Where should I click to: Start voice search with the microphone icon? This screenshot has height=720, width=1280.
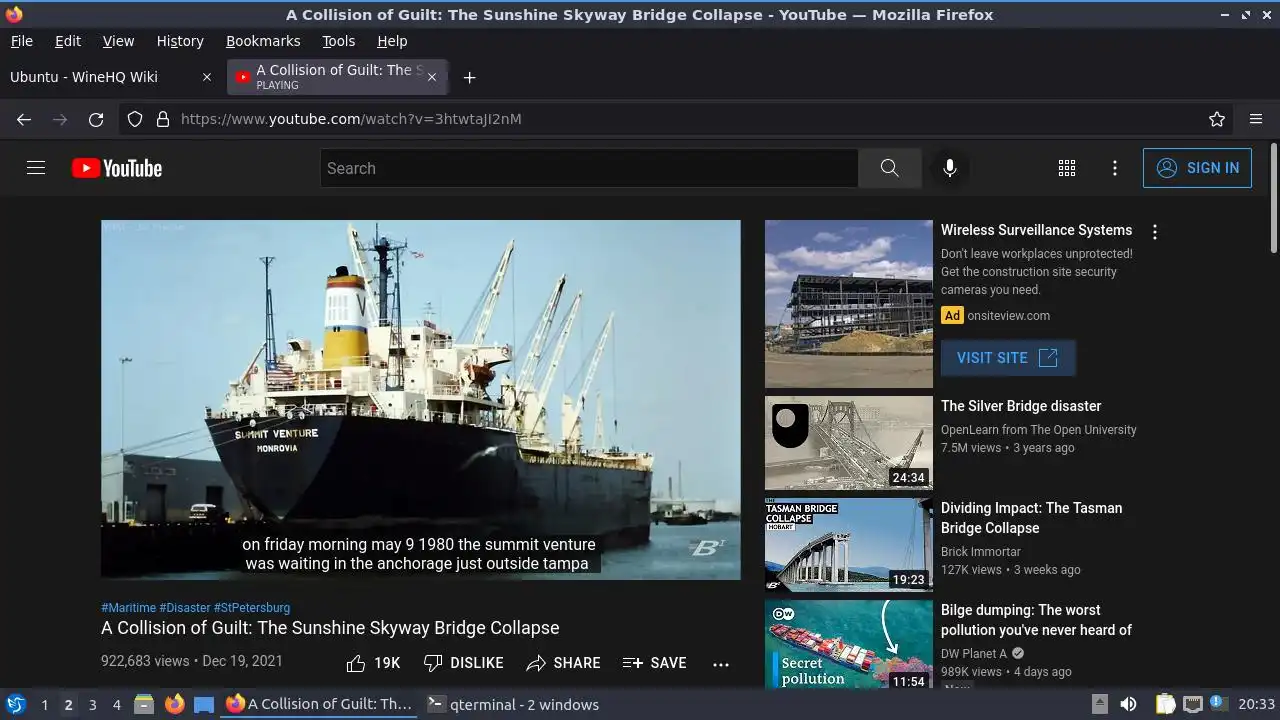950,168
